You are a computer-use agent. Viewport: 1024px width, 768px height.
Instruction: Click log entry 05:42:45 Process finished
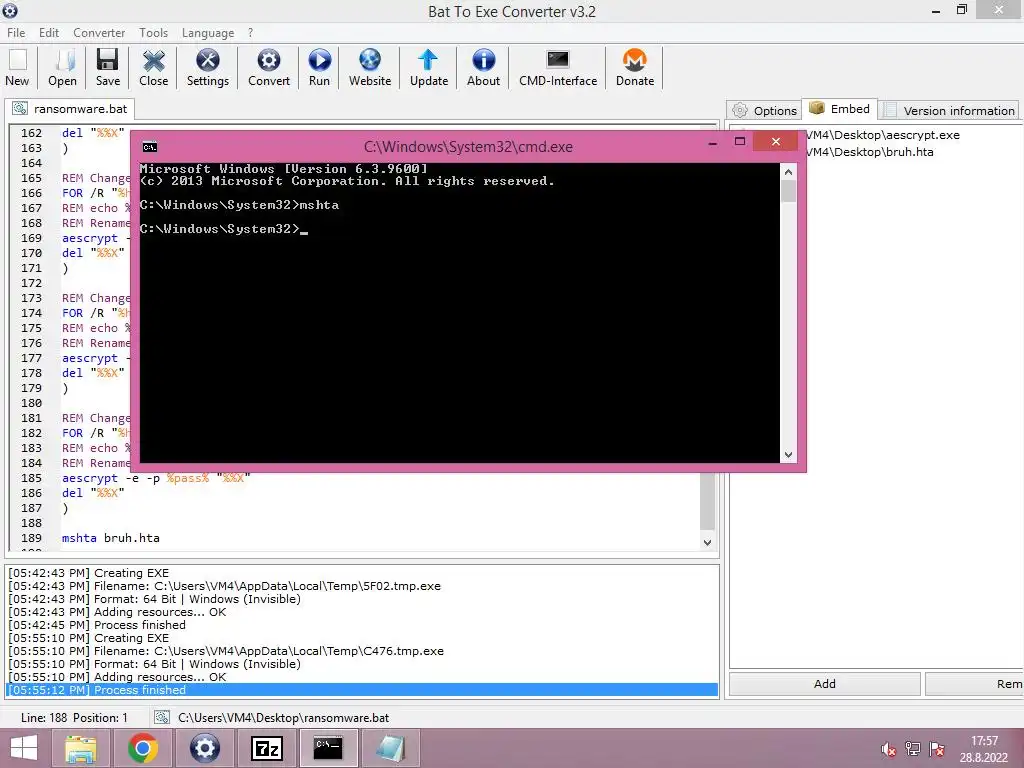[x=97, y=625]
